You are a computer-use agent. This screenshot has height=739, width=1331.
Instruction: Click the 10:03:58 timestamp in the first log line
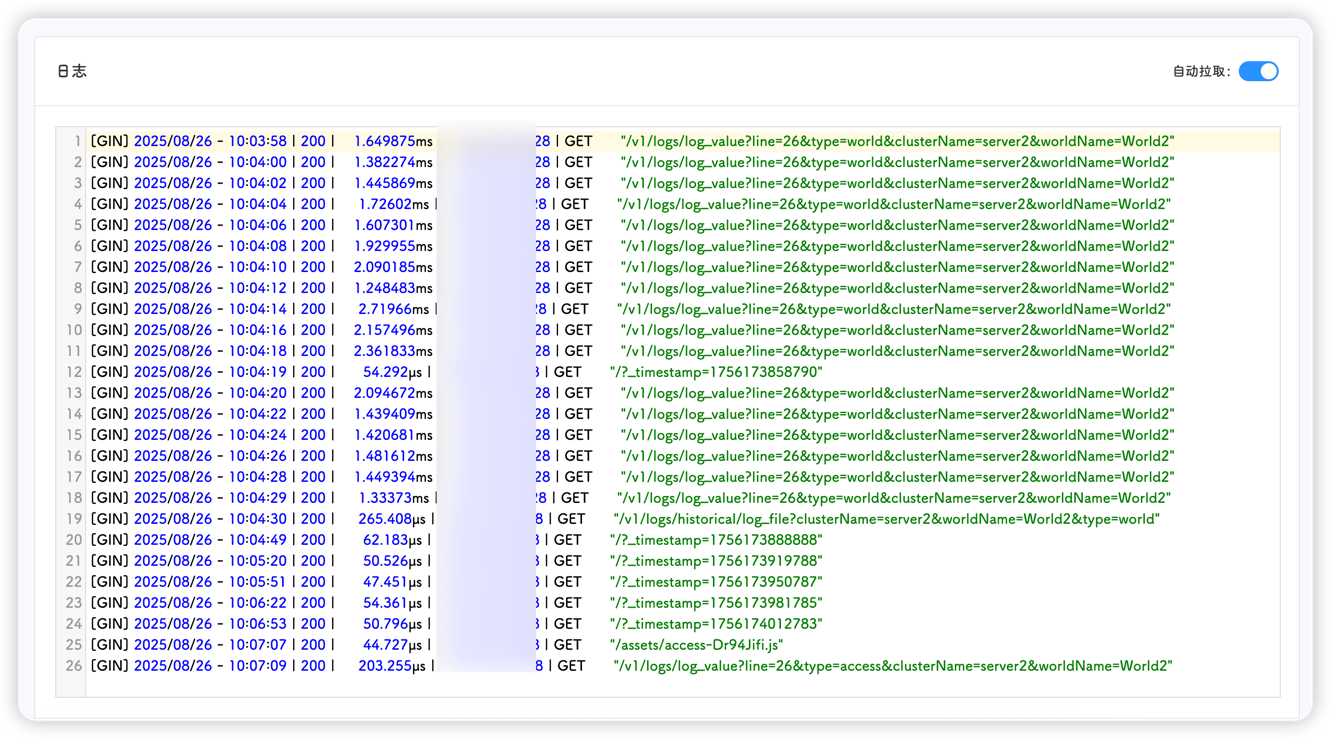257,141
